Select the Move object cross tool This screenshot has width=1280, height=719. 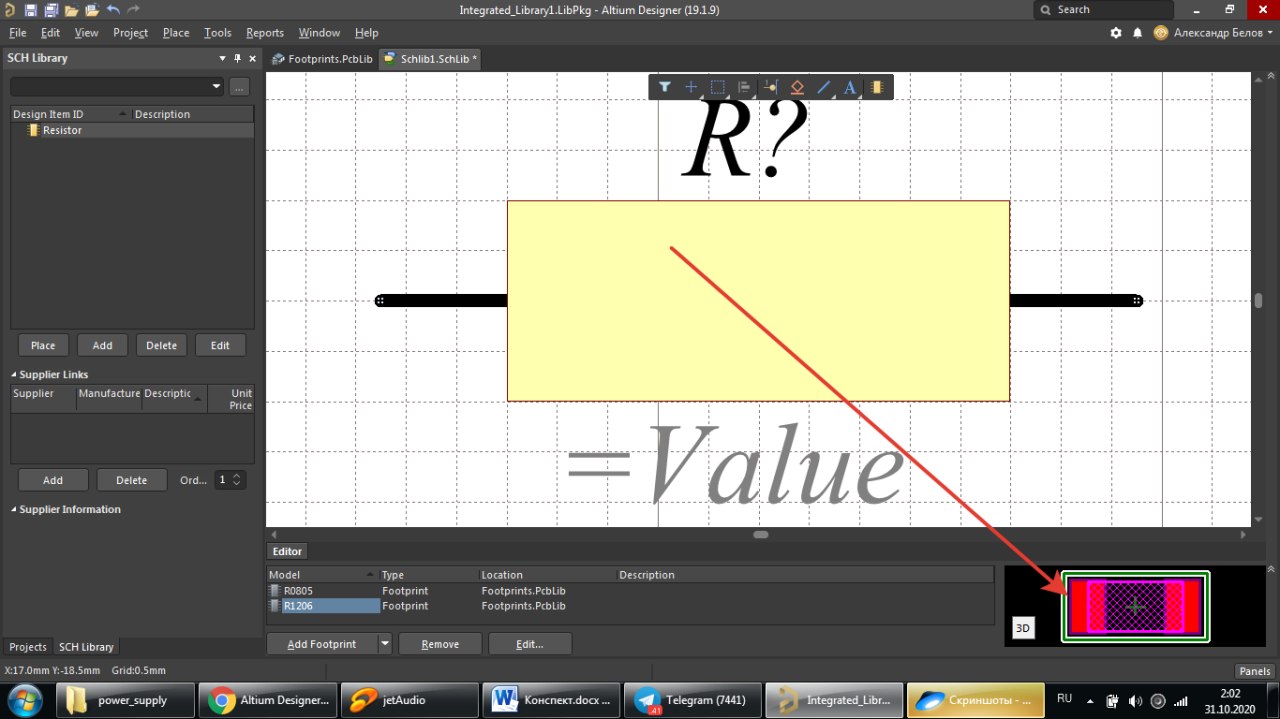pyautogui.click(x=691, y=87)
